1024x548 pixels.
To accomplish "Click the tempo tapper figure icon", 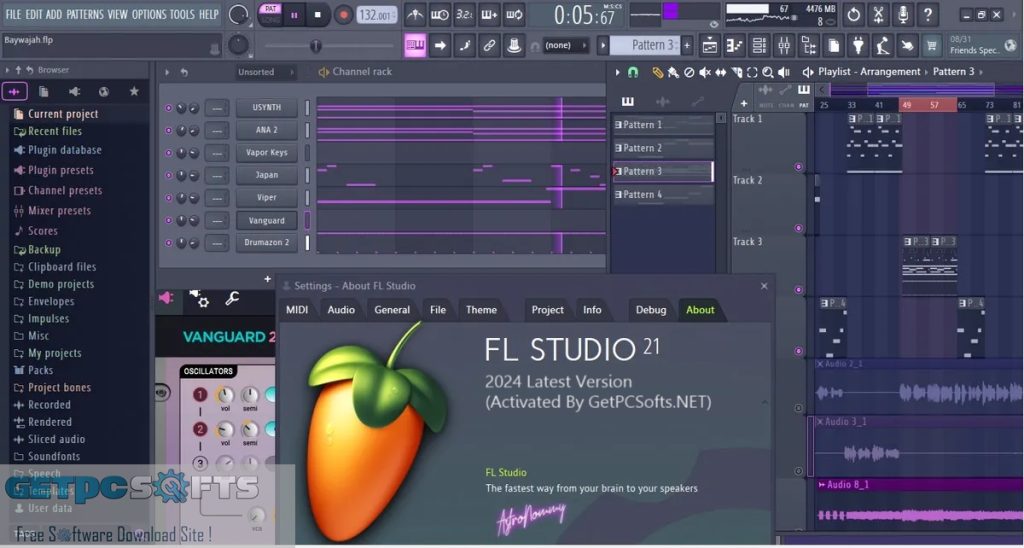I will (883, 45).
